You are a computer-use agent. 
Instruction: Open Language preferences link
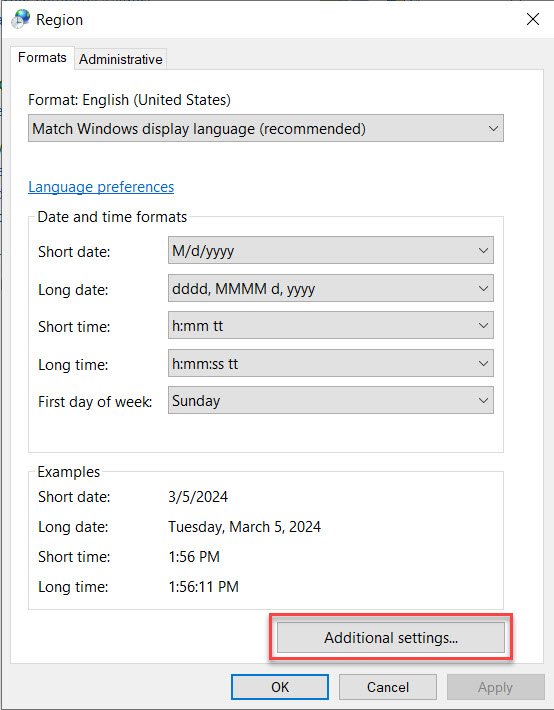coord(101,187)
